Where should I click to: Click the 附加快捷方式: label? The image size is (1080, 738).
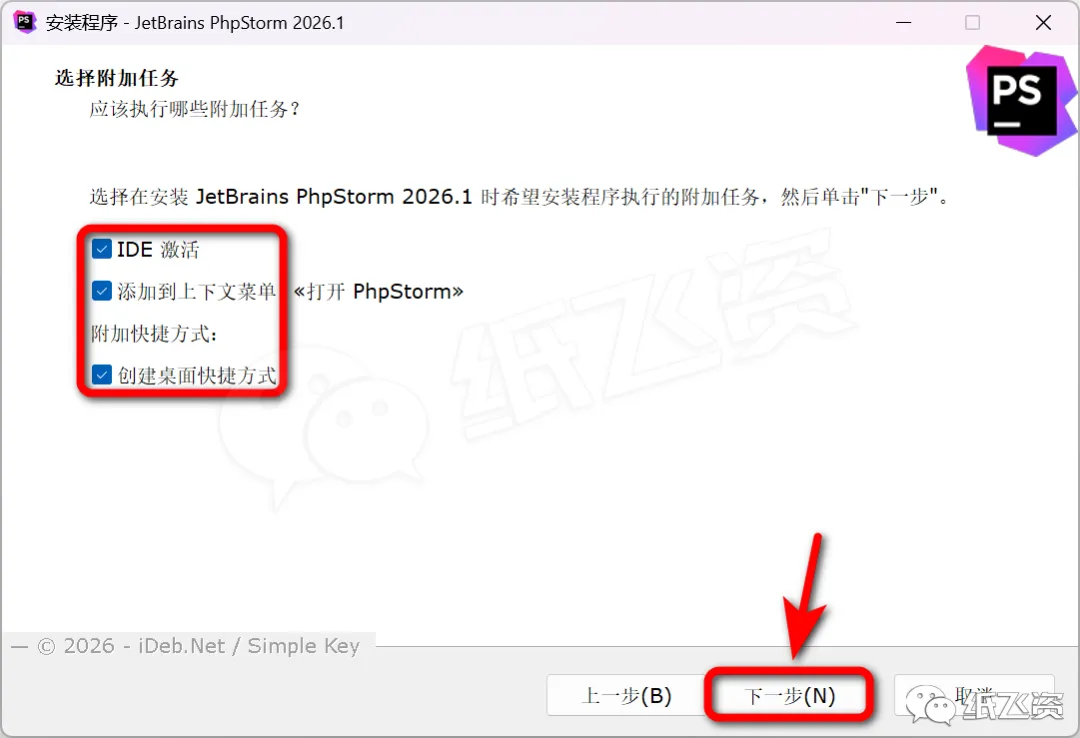pyautogui.click(x=154, y=334)
